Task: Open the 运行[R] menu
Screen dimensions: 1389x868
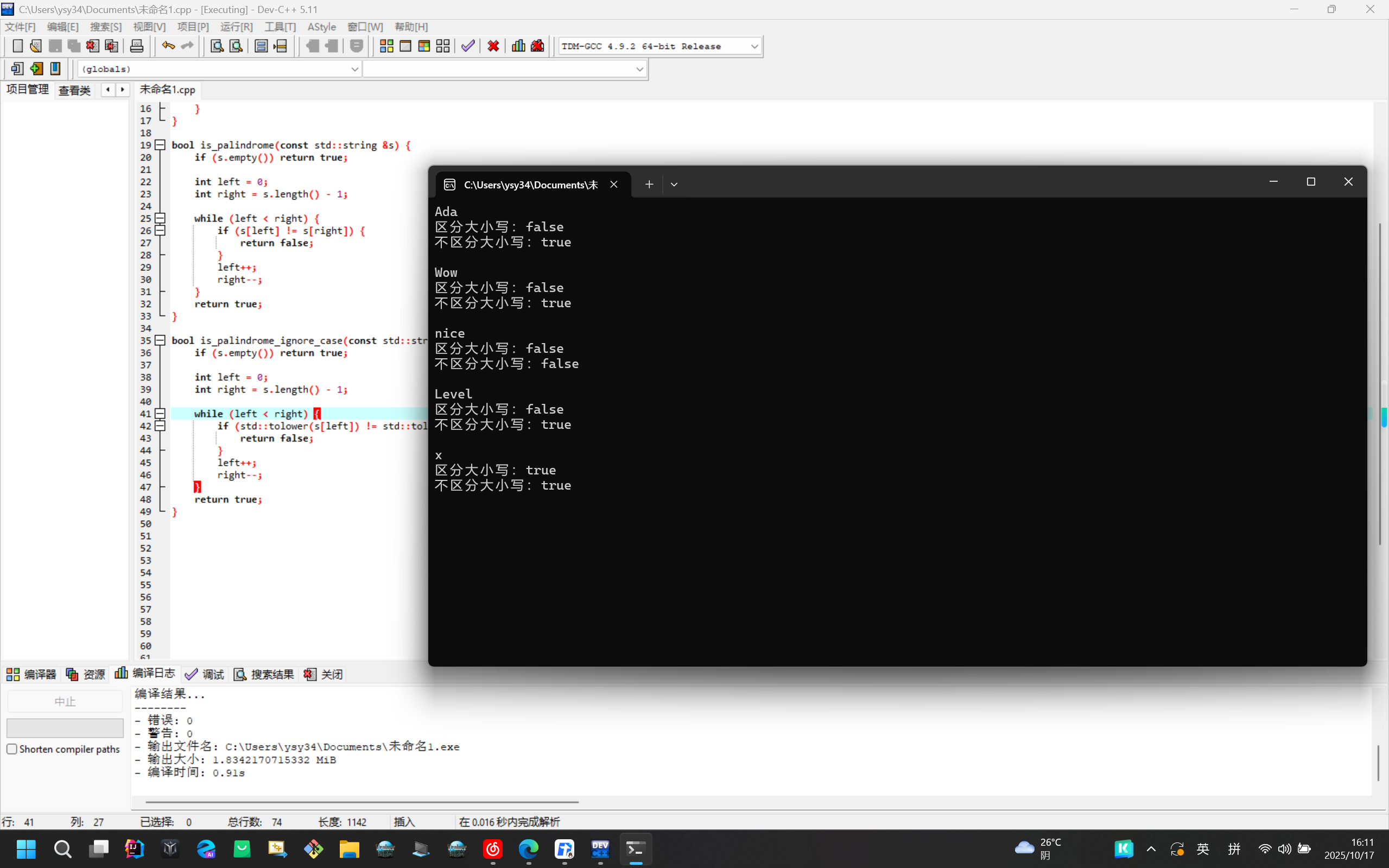Action: pos(236,27)
